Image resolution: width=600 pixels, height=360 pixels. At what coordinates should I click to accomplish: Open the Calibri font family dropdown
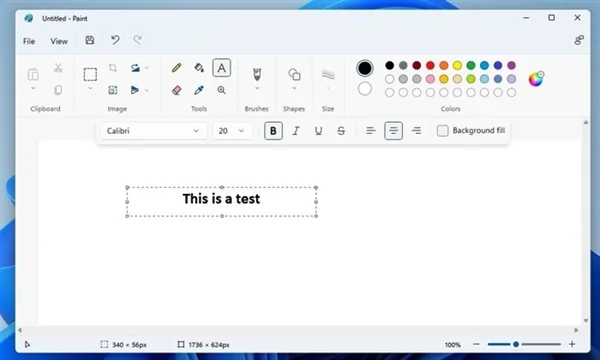point(154,131)
